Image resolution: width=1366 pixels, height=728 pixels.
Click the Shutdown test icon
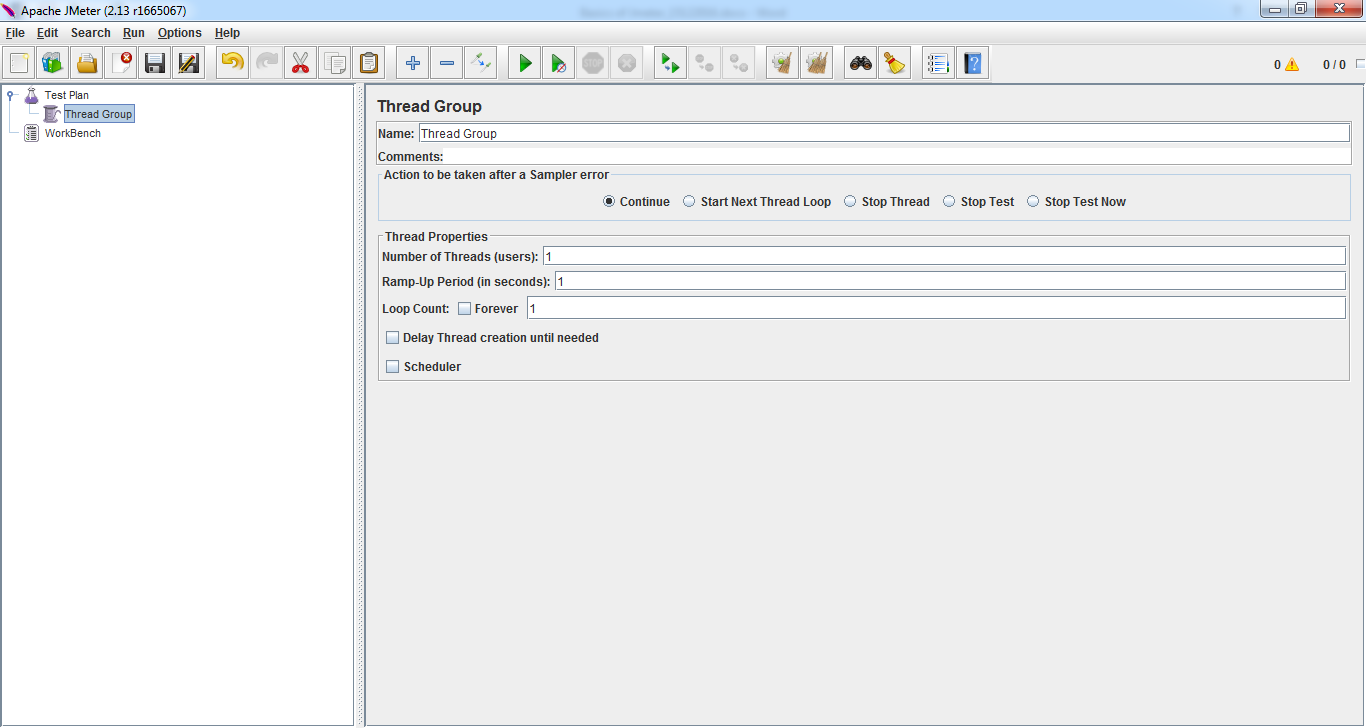[627, 64]
